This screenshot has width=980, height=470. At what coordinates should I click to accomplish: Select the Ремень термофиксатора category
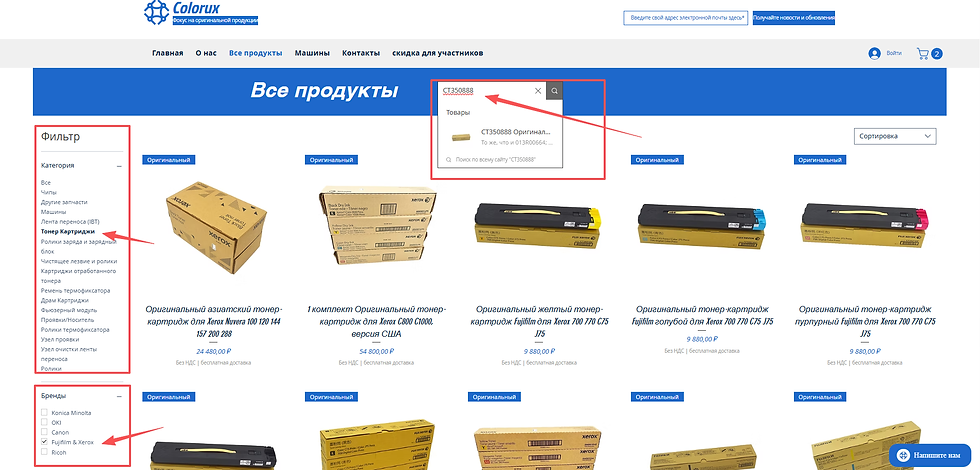75,291
